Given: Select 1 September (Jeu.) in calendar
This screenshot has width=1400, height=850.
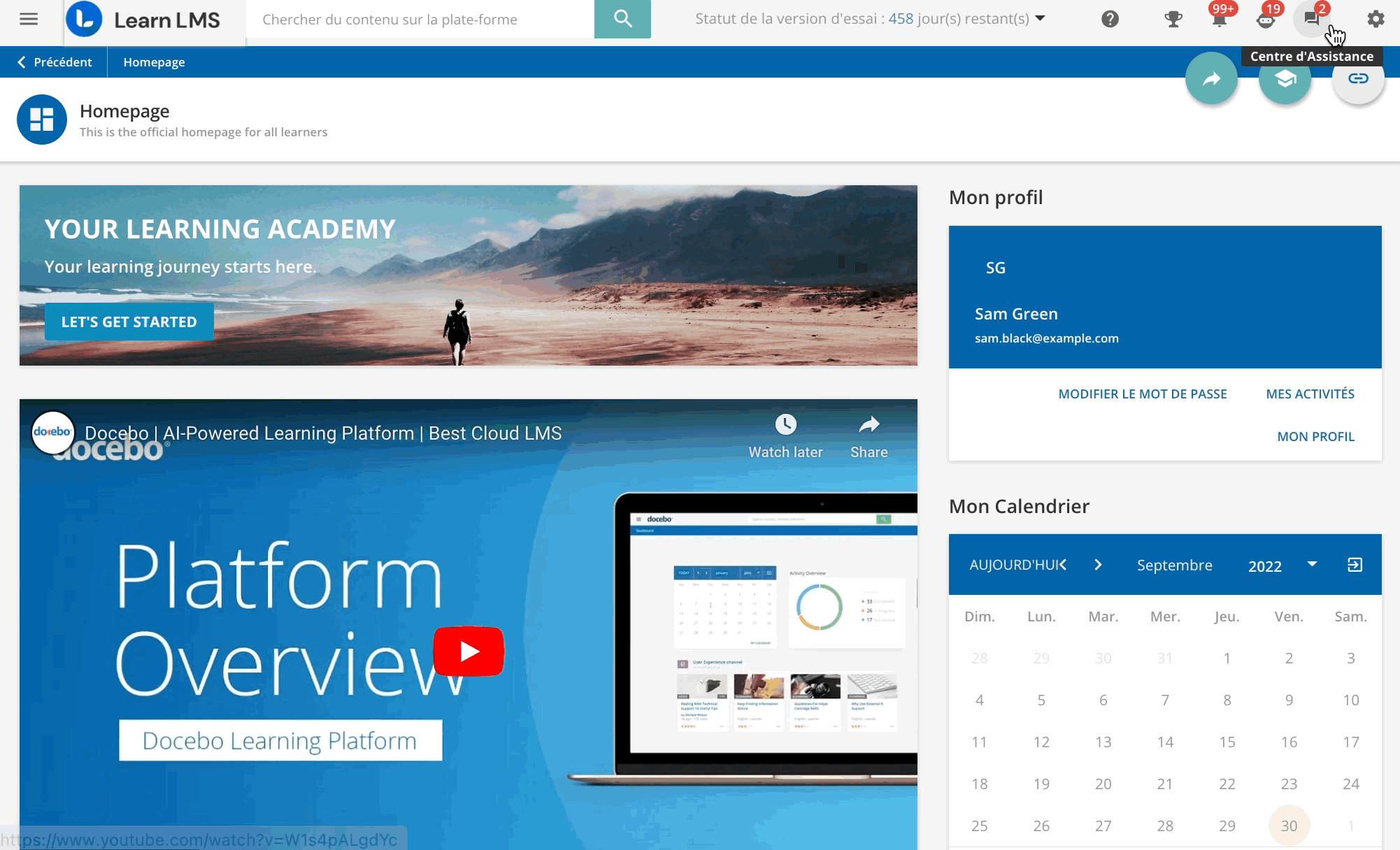Looking at the screenshot, I should click(x=1227, y=658).
